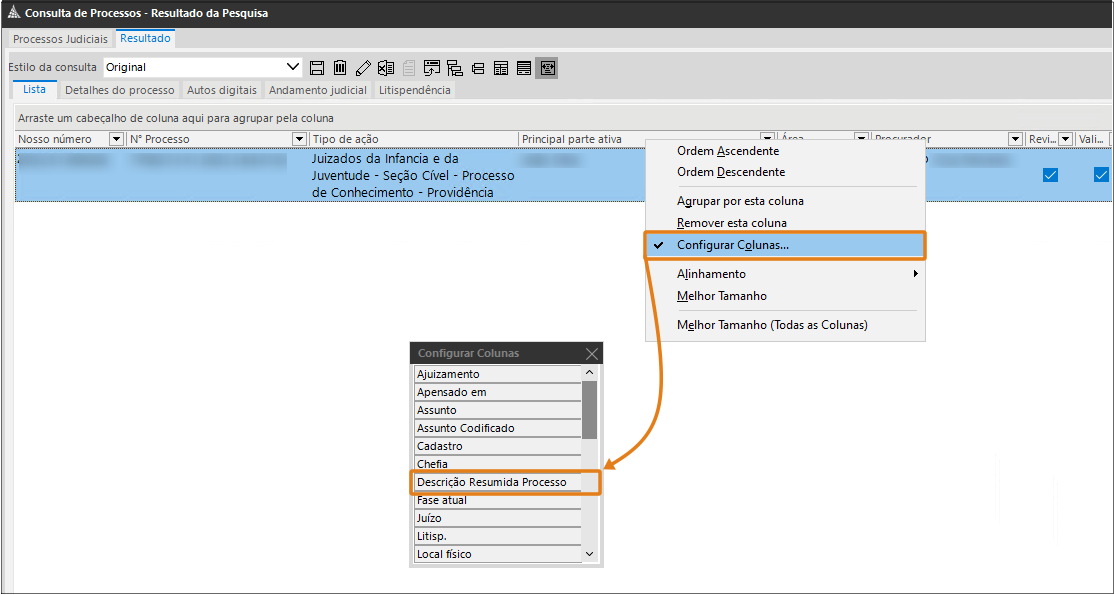The height and width of the screenshot is (595, 1115).
Task: Open the Nosso número column filter dropdown
Action: click(117, 139)
